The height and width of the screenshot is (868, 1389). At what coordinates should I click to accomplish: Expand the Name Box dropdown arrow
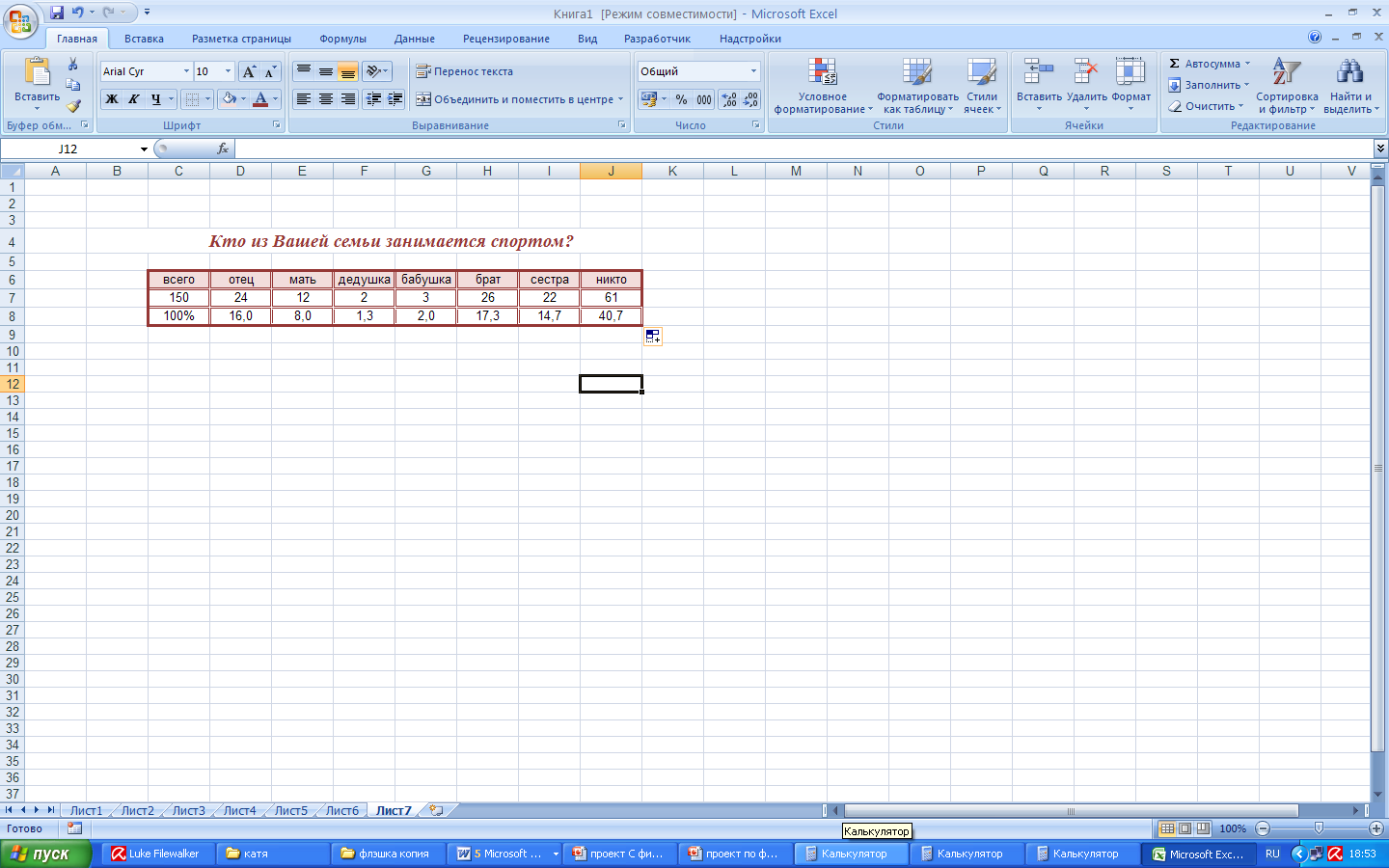tap(144, 149)
